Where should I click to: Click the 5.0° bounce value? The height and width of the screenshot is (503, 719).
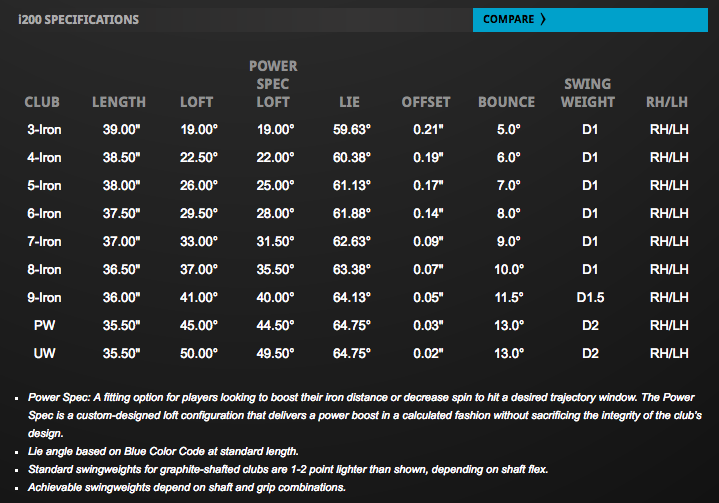[x=509, y=130]
